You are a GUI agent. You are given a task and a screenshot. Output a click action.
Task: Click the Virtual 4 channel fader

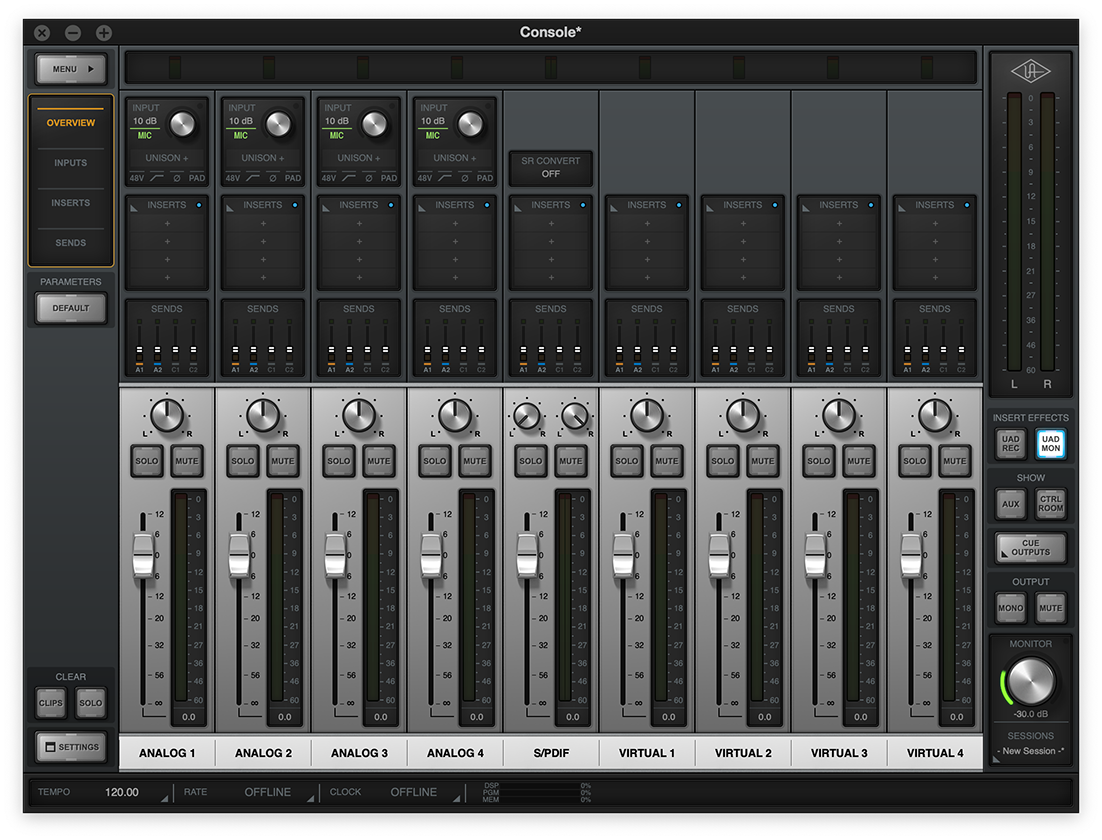click(x=911, y=555)
